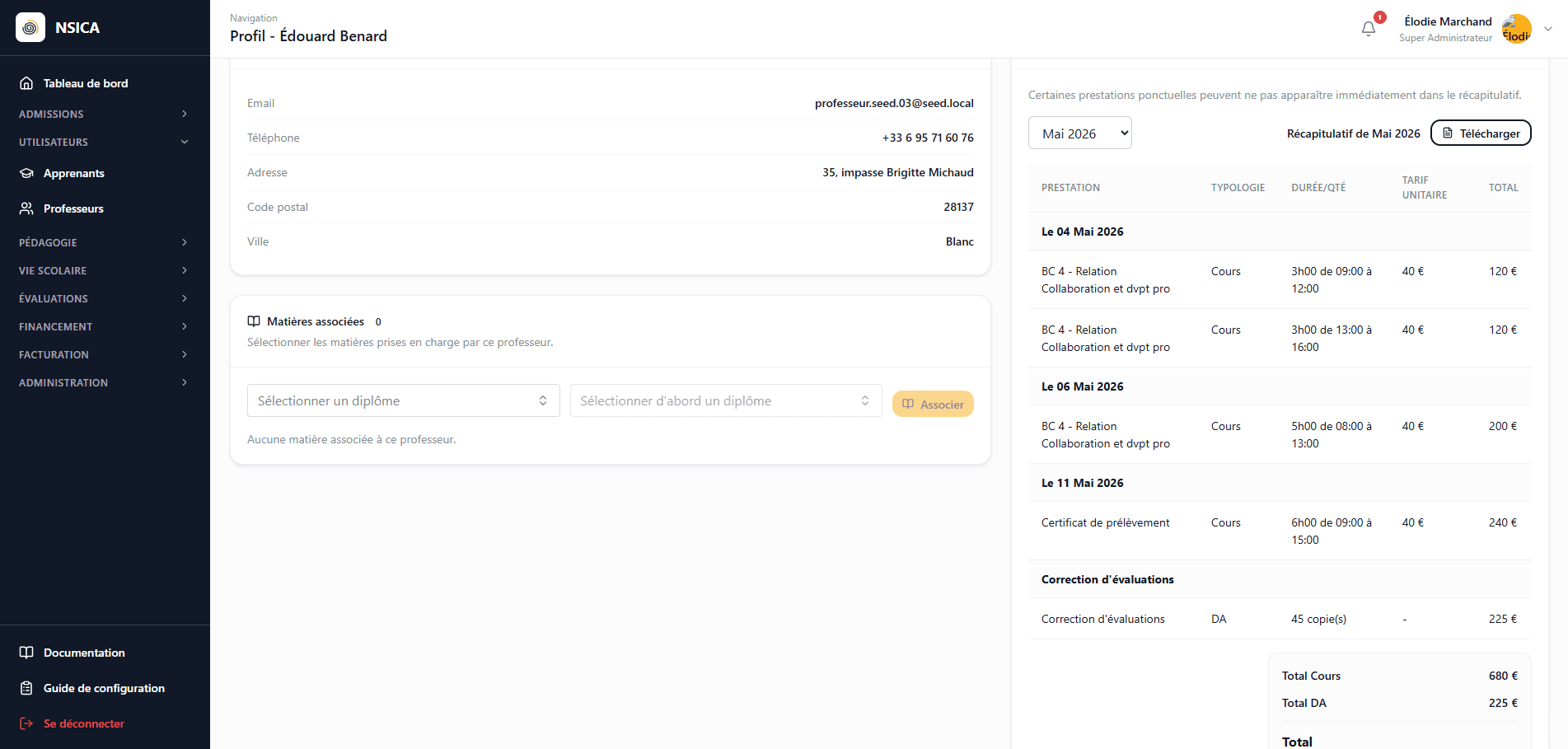Open the user account menu chevron
Screen dimensions: 1568x749
coord(1548,29)
